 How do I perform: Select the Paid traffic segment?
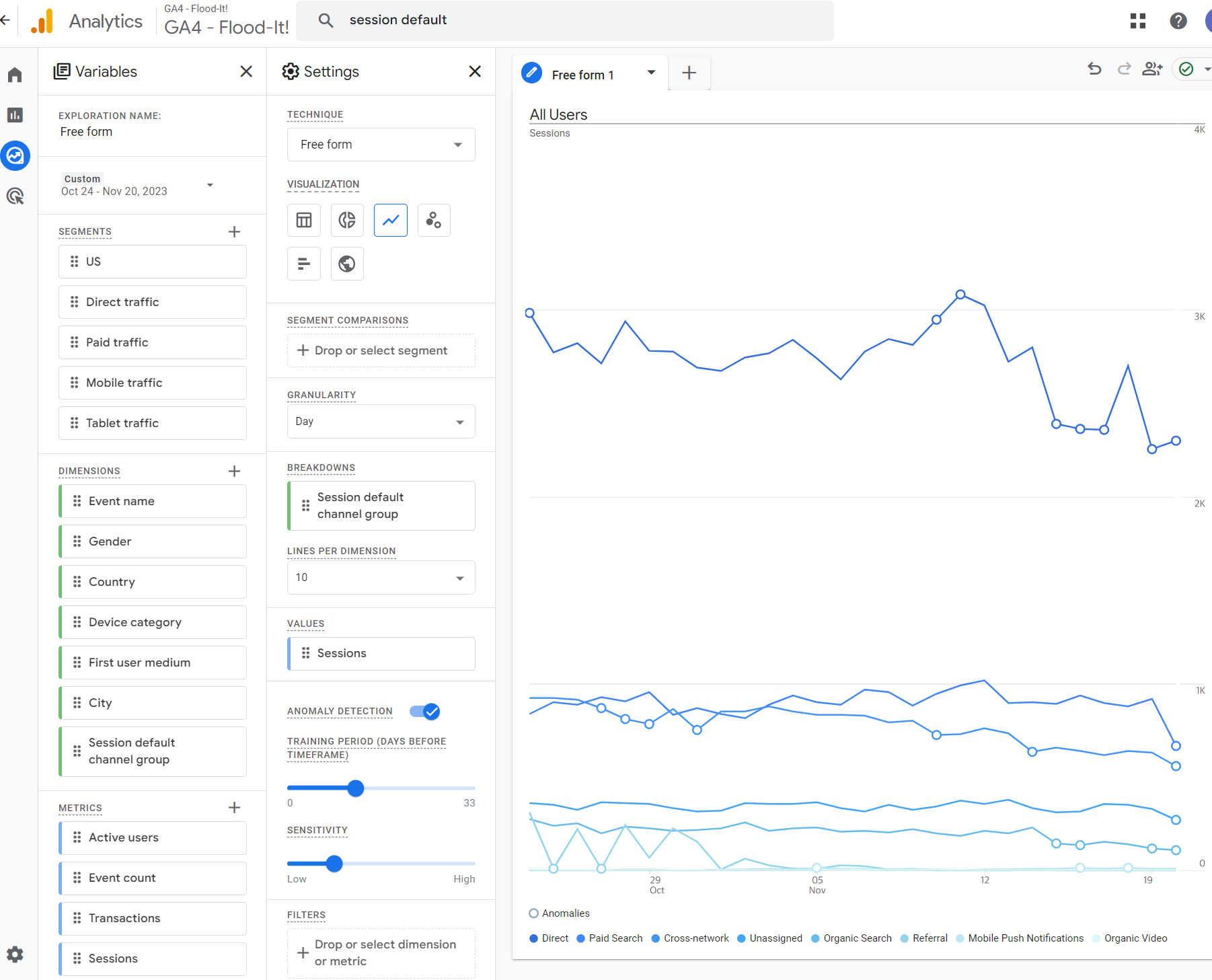(x=153, y=342)
